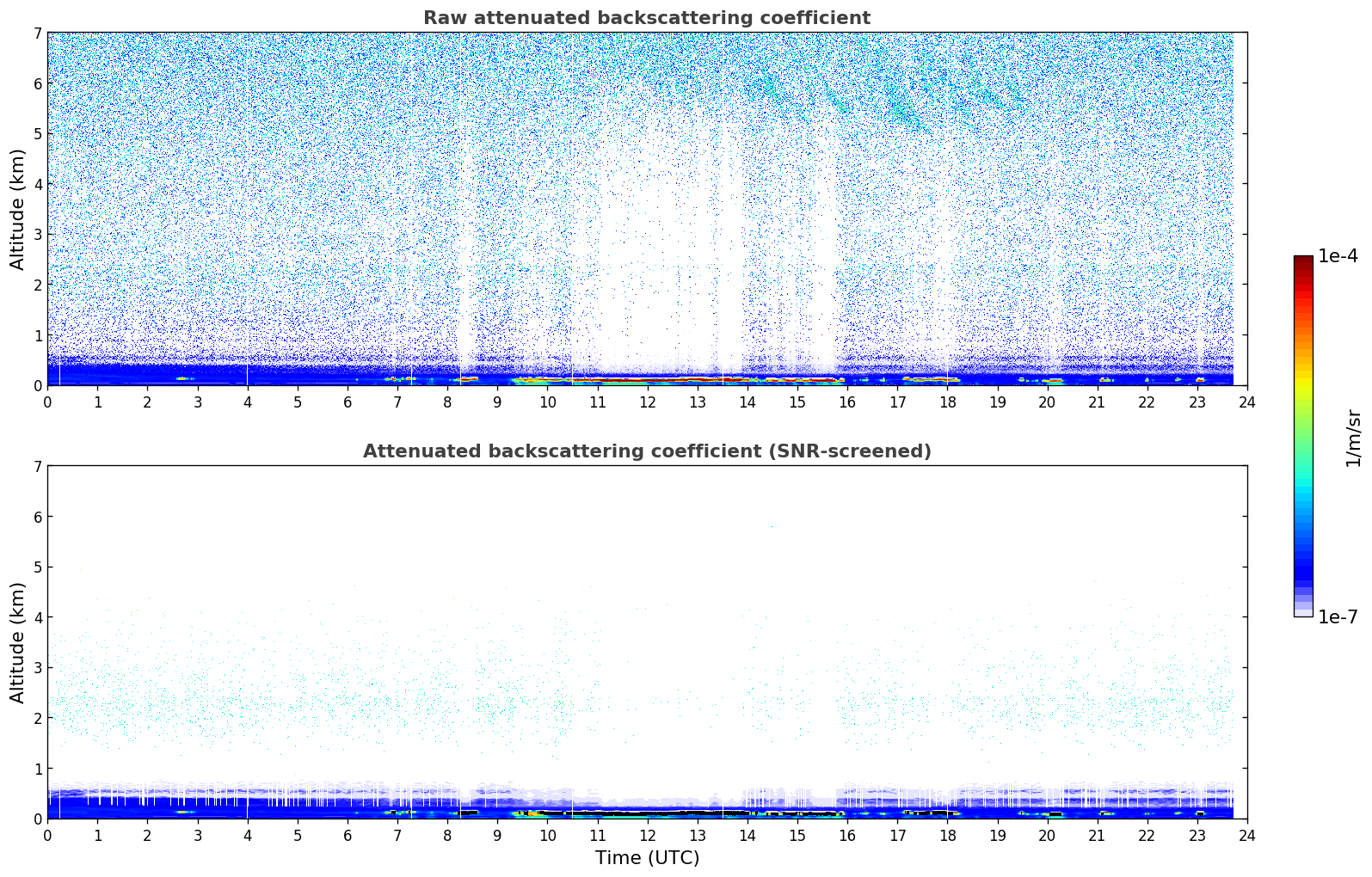1372x877 pixels.
Task: Click the '1e-4' colorbar maximum label
Action: click(x=1337, y=256)
